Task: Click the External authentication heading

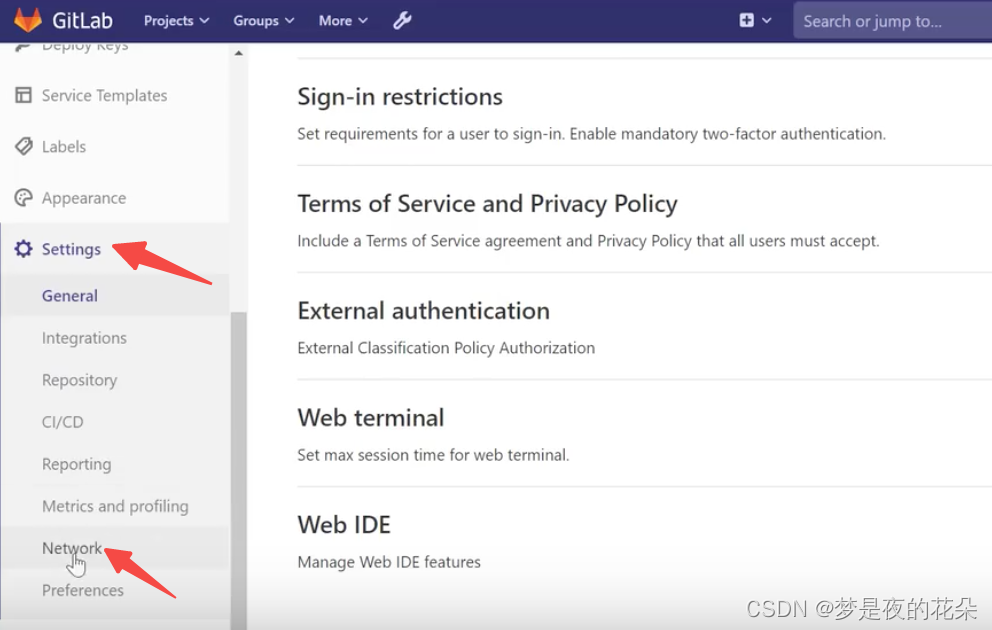Action: 423,311
